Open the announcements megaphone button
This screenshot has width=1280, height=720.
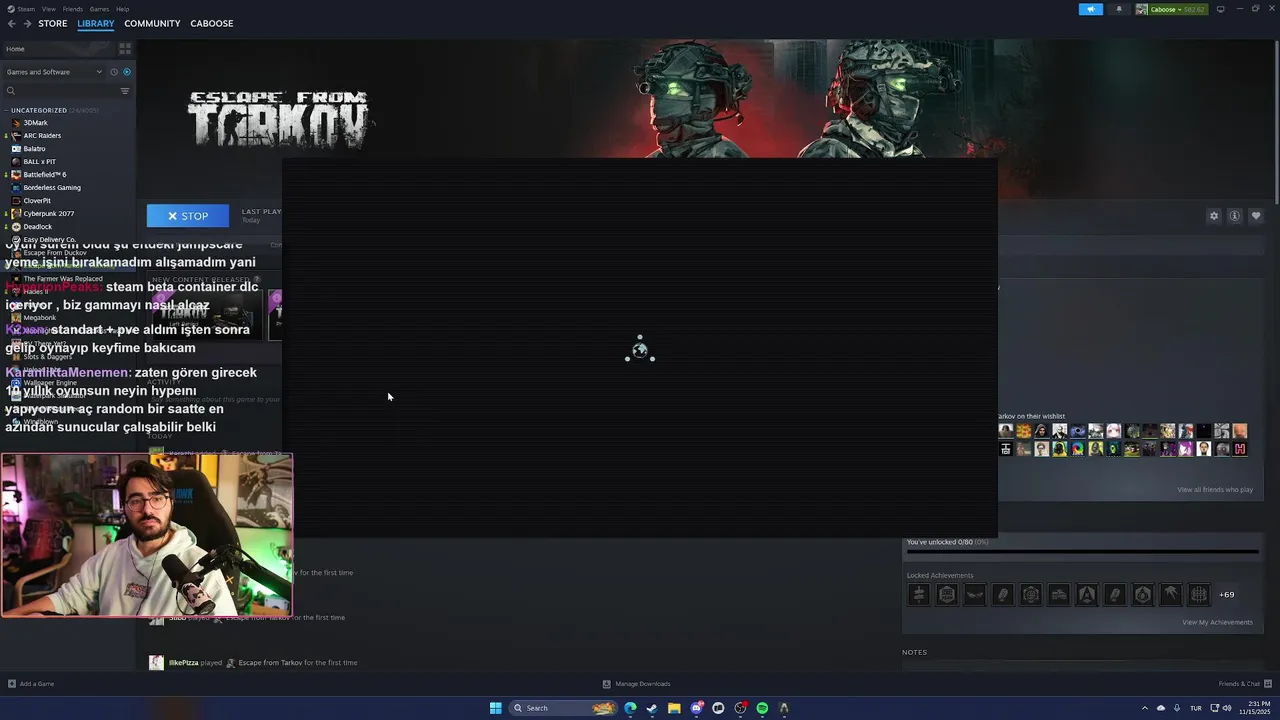pos(1091,9)
